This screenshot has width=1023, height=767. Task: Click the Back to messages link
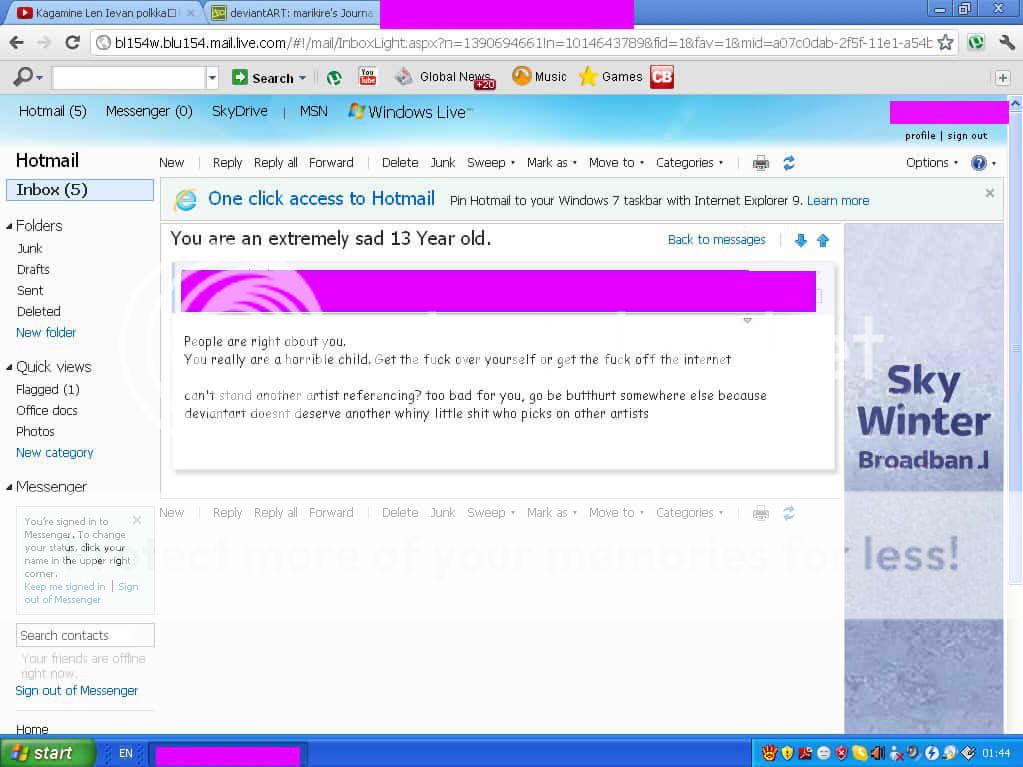(716, 240)
